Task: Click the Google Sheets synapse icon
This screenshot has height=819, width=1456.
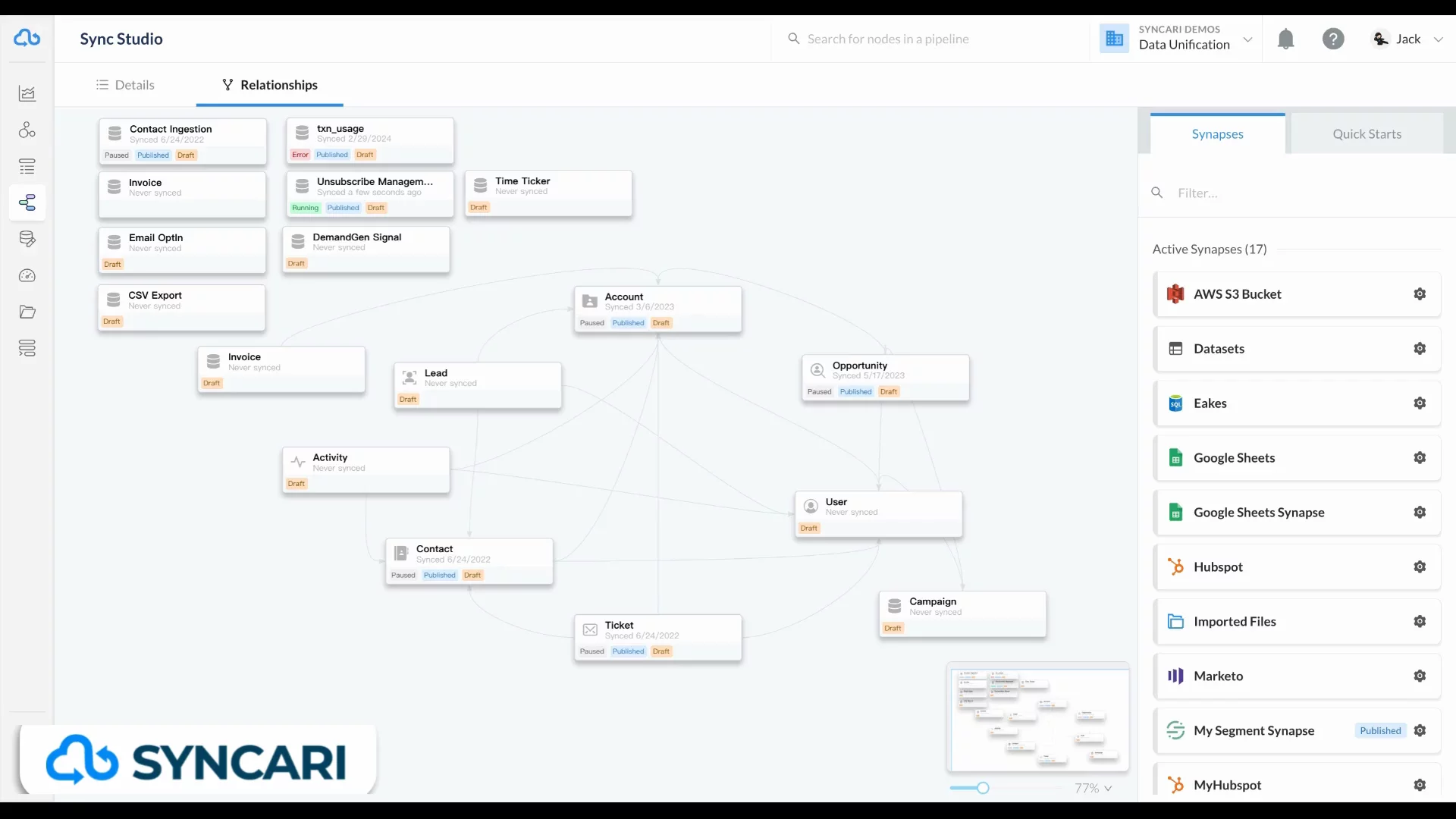Action: click(1175, 458)
